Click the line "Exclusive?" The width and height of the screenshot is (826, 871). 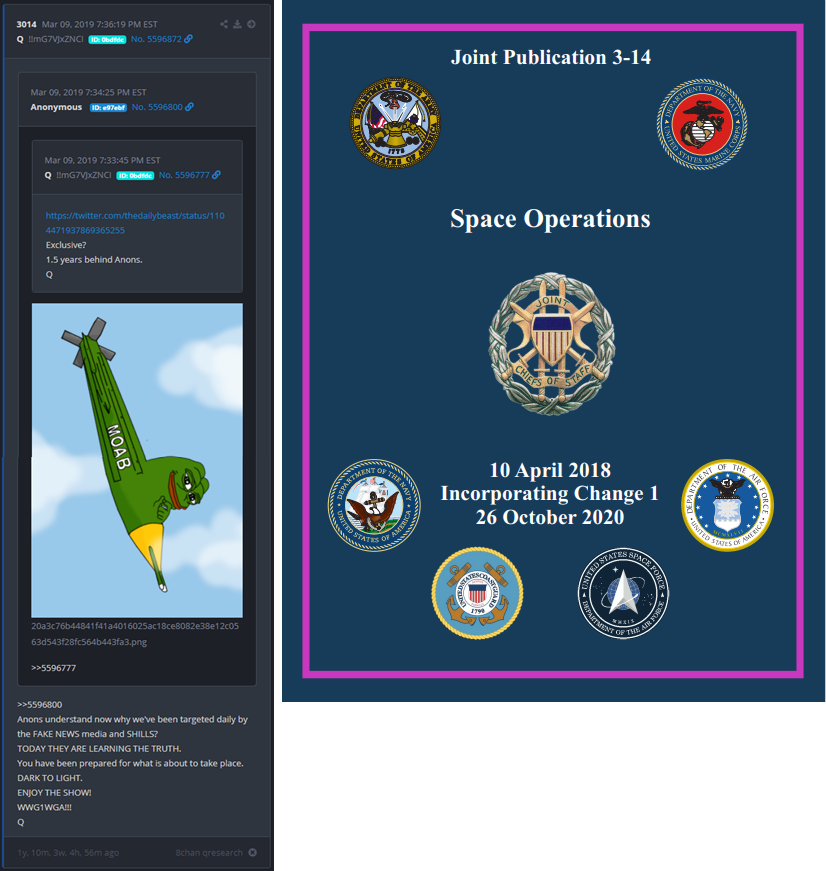pyautogui.click(x=66, y=245)
